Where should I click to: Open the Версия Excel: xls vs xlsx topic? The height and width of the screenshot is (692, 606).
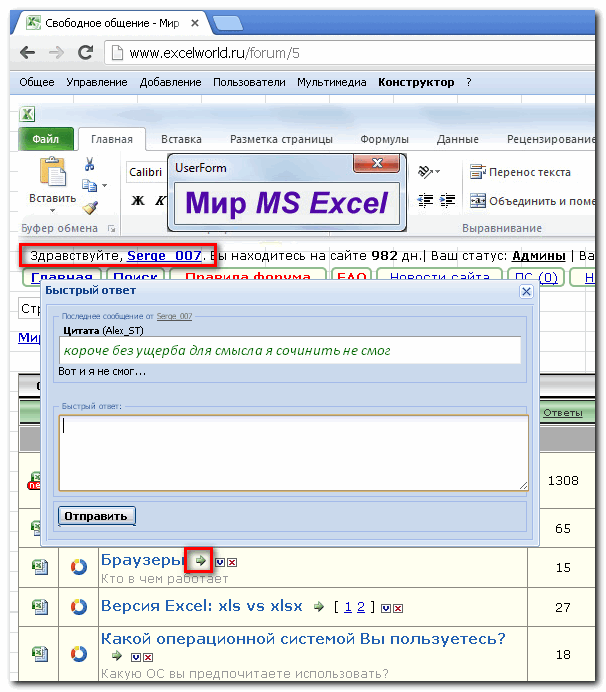202,606
